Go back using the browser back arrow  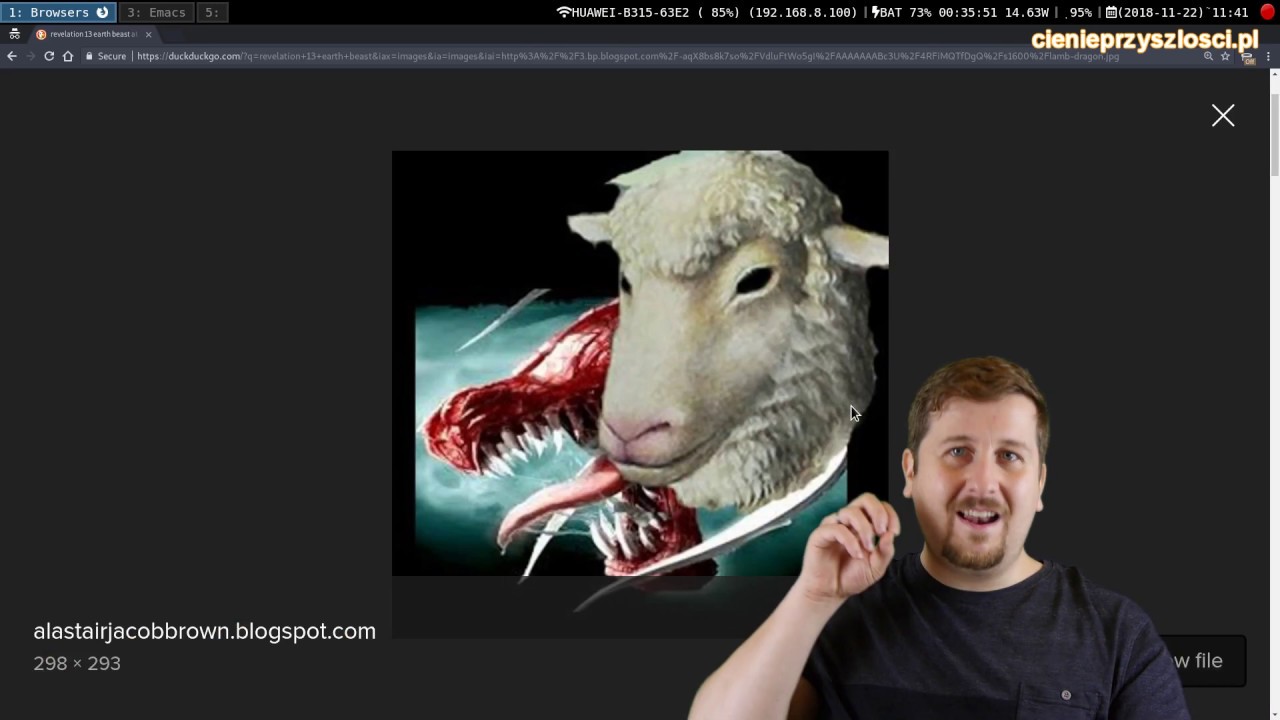12,56
